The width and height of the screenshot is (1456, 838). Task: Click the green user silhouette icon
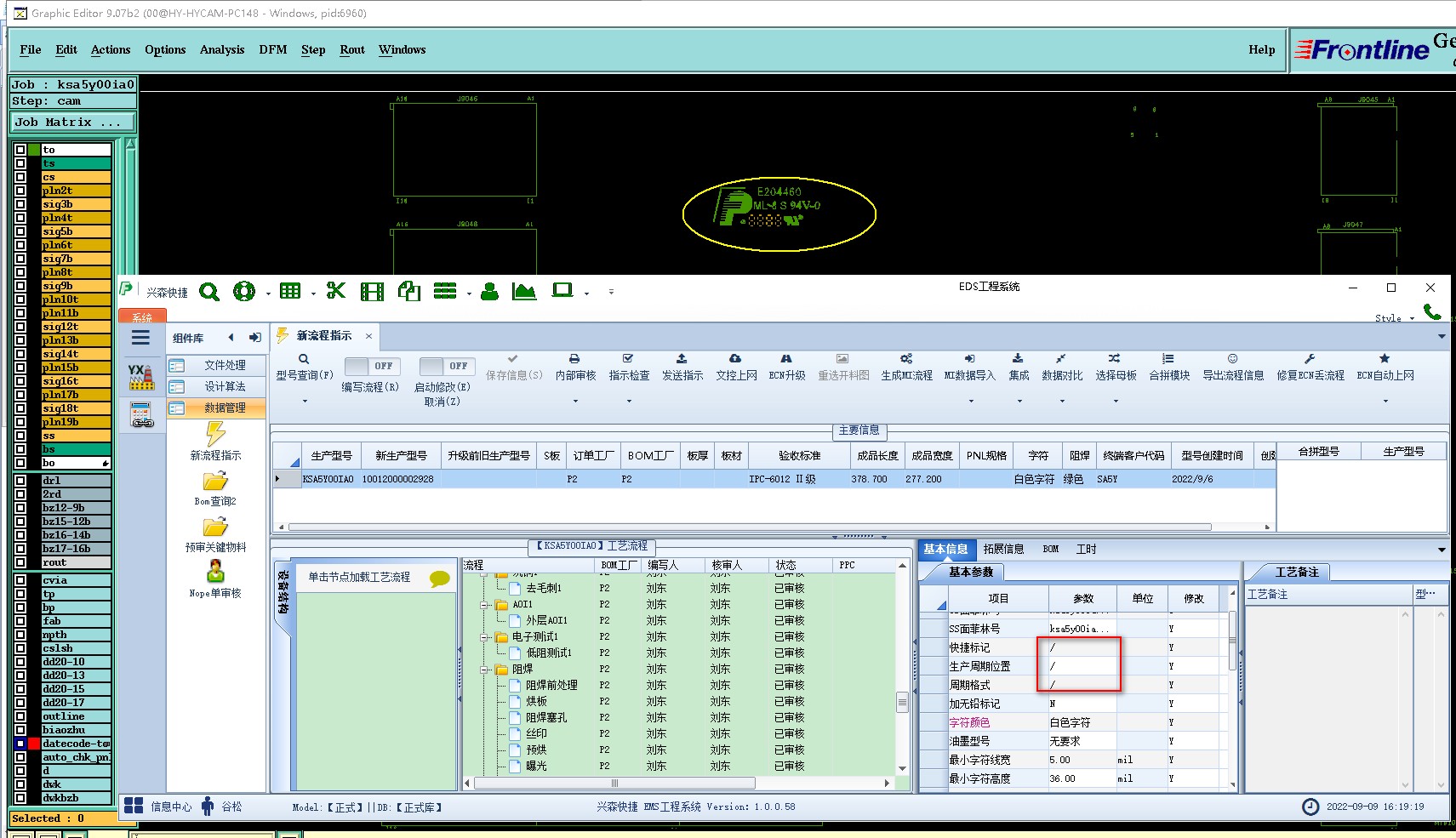click(489, 292)
